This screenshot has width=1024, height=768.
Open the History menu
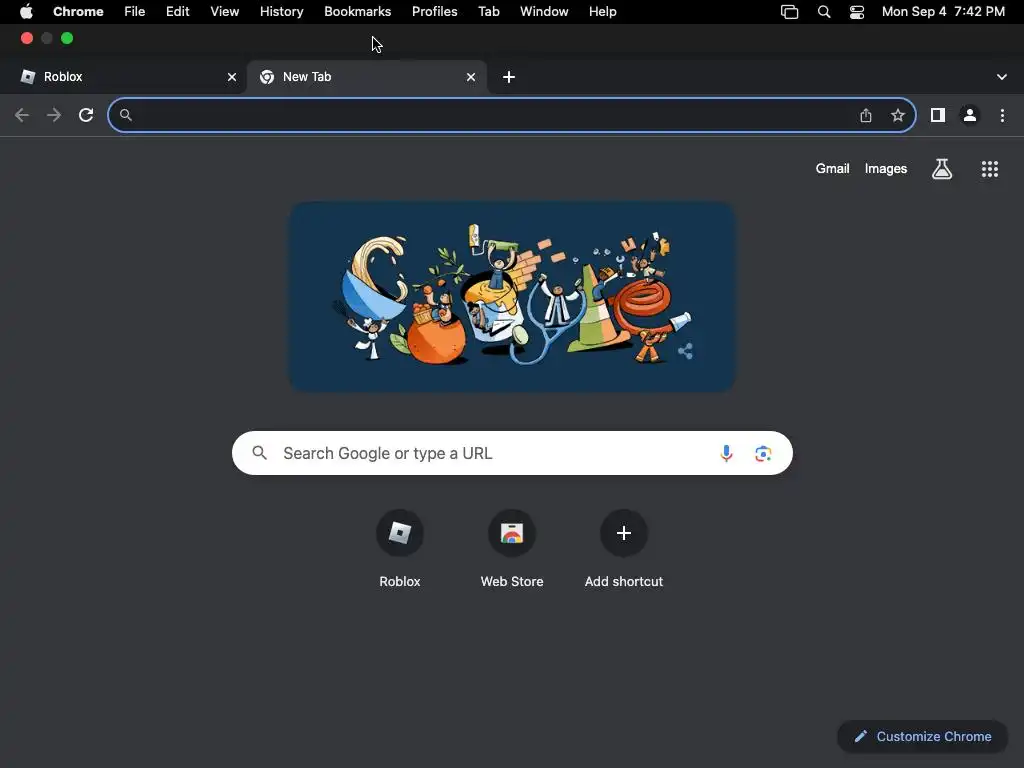click(x=281, y=12)
